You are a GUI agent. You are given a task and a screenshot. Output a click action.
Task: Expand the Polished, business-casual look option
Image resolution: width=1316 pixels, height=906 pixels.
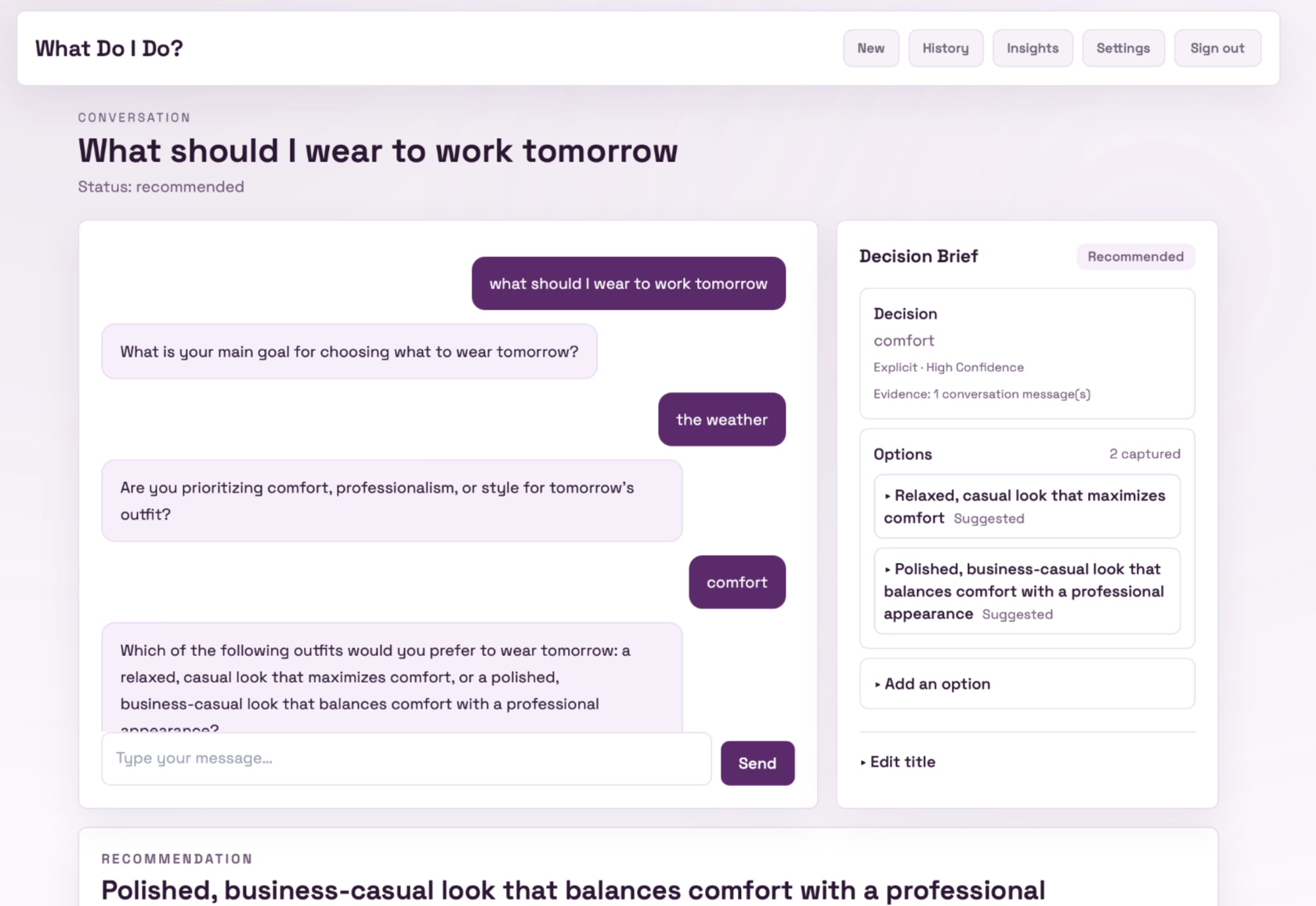coord(1027,591)
